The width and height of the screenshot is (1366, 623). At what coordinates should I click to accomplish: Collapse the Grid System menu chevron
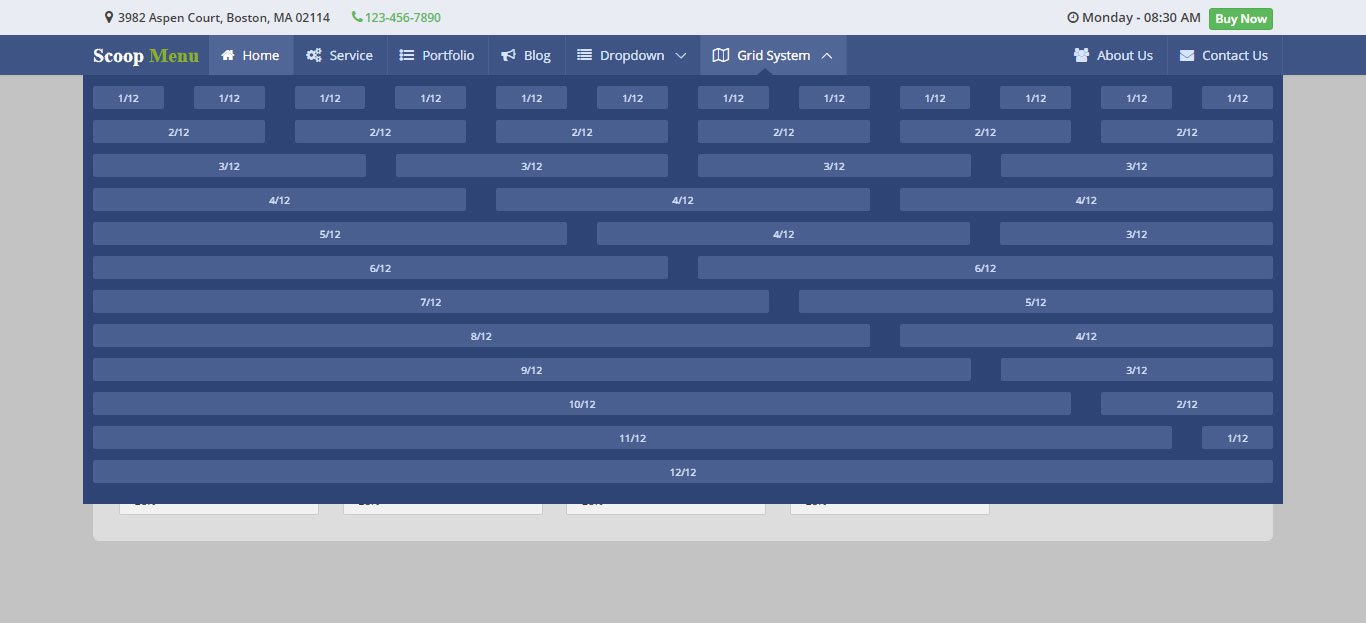[x=827, y=56]
